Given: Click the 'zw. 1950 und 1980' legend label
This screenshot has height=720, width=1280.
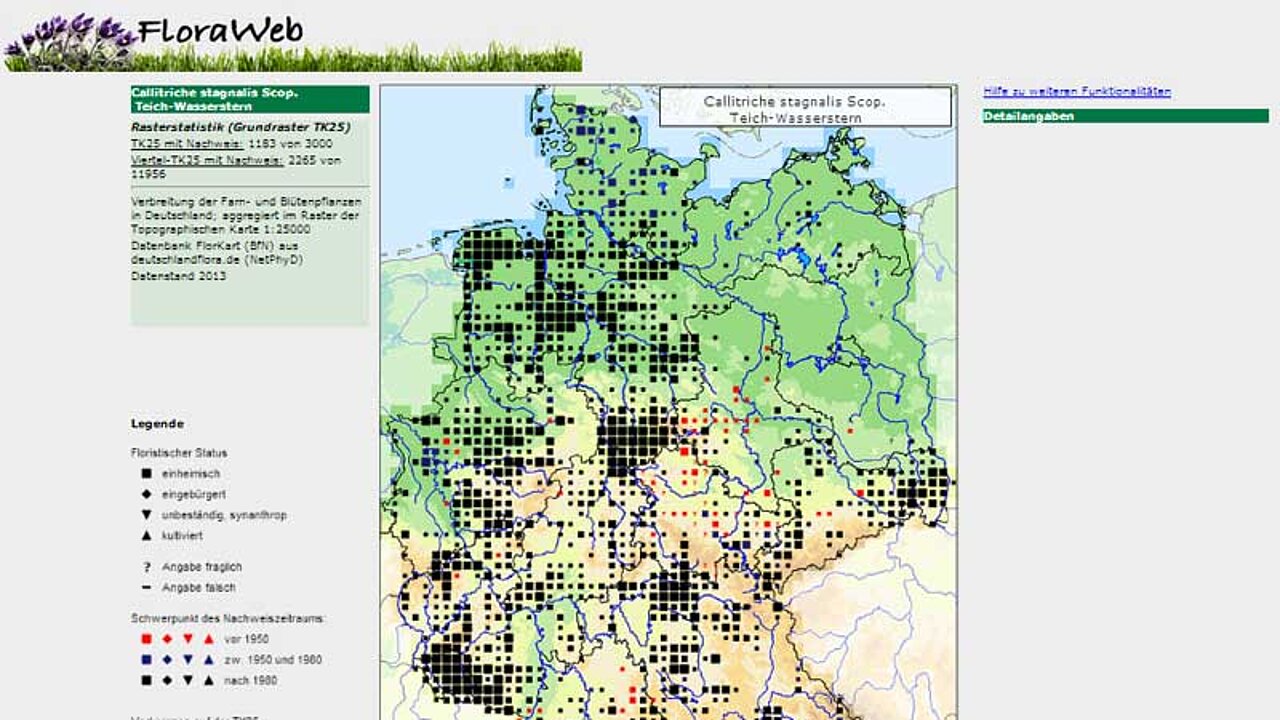Looking at the screenshot, I should tap(273, 660).
